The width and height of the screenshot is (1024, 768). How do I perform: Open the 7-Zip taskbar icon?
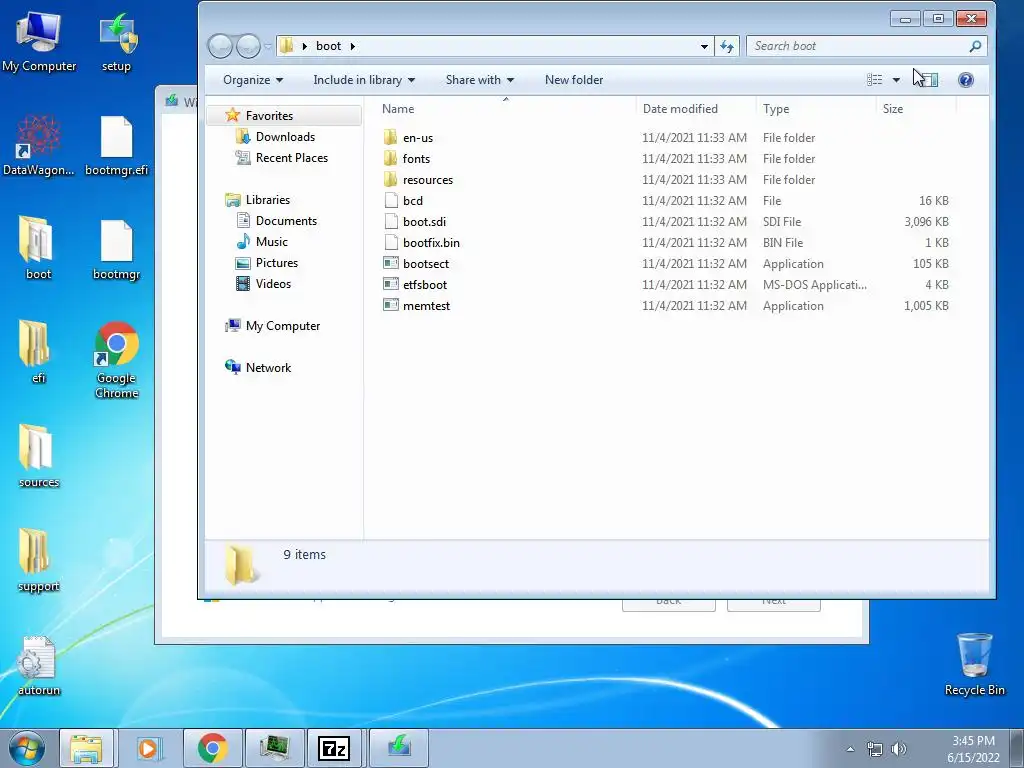pyautogui.click(x=334, y=748)
